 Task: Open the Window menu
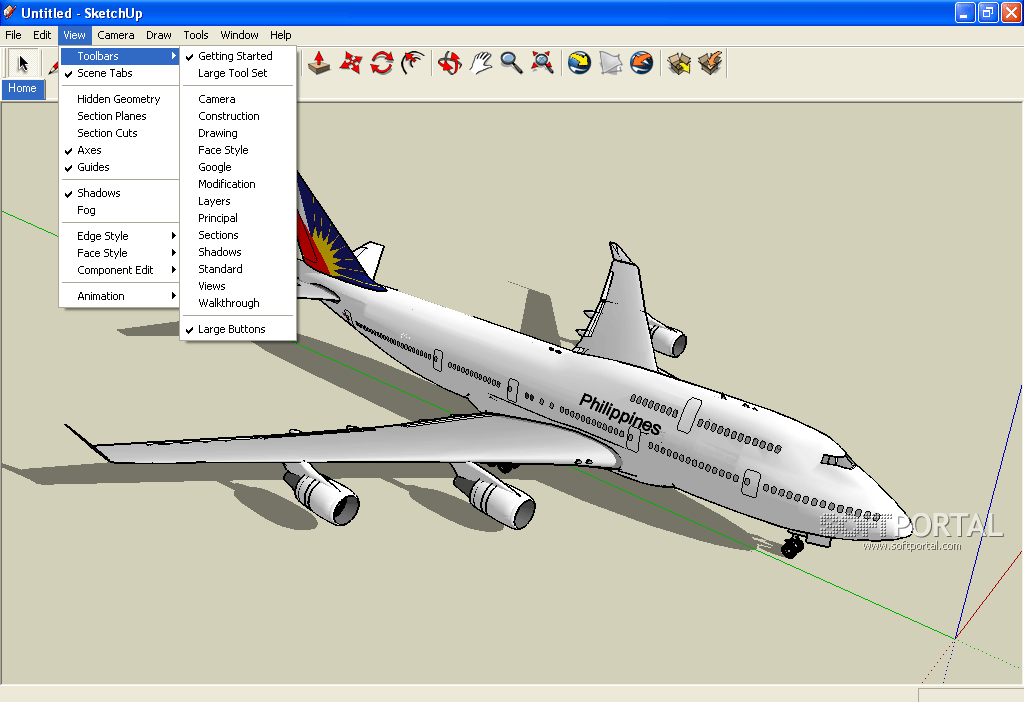[x=239, y=35]
